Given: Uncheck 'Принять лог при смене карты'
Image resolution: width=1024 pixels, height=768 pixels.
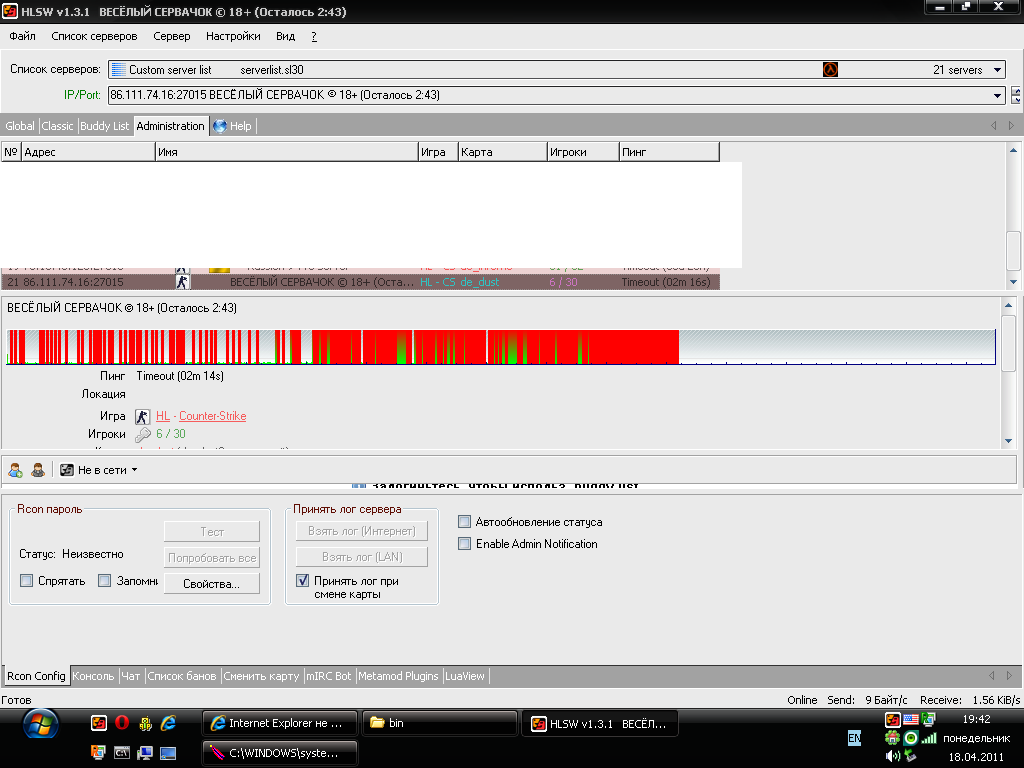Looking at the screenshot, I should click(x=302, y=580).
